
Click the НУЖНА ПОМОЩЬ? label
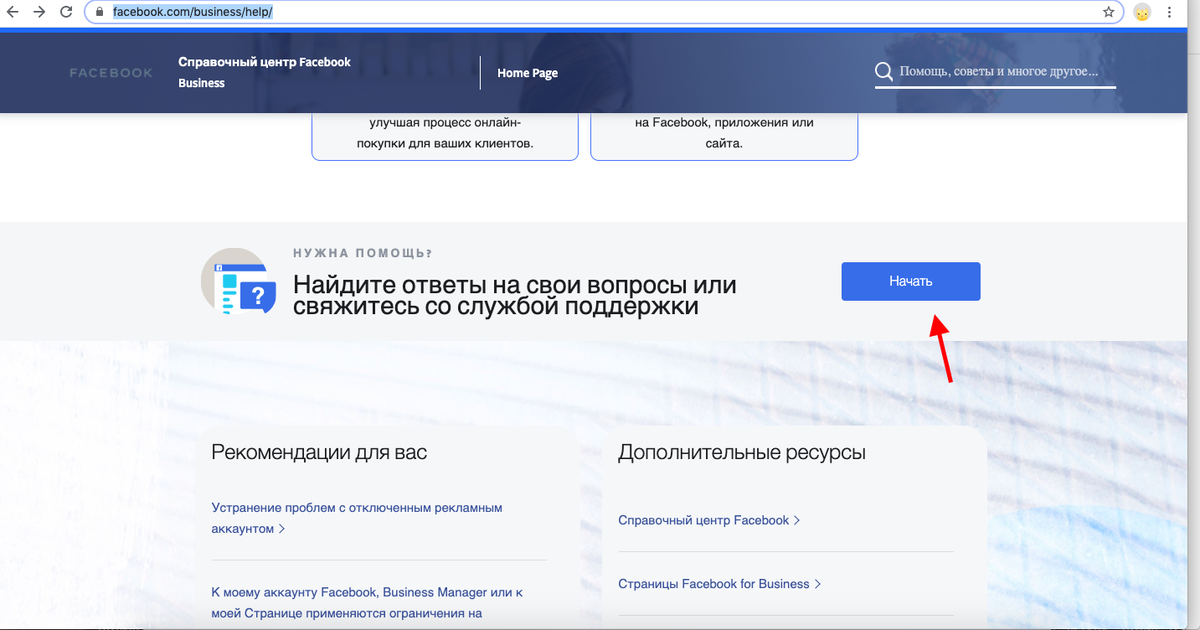click(x=363, y=254)
